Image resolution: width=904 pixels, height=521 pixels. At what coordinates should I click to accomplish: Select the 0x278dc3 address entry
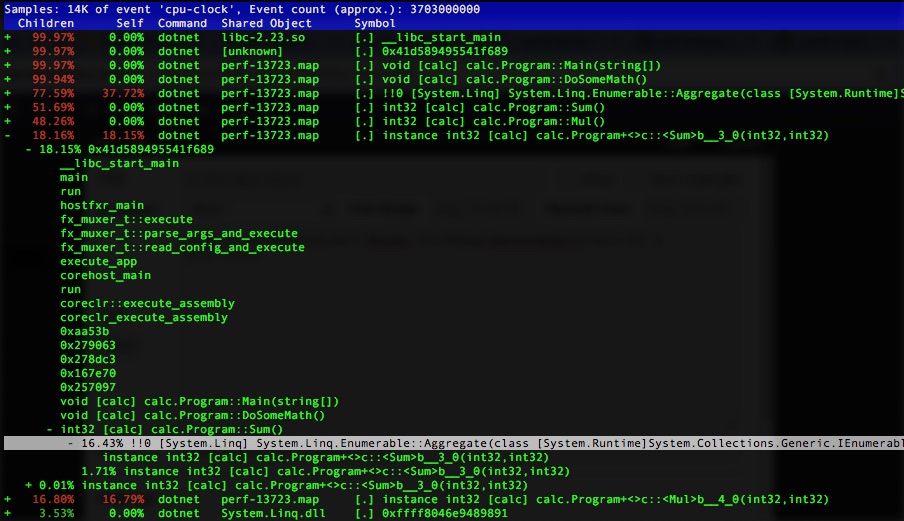click(88, 359)
